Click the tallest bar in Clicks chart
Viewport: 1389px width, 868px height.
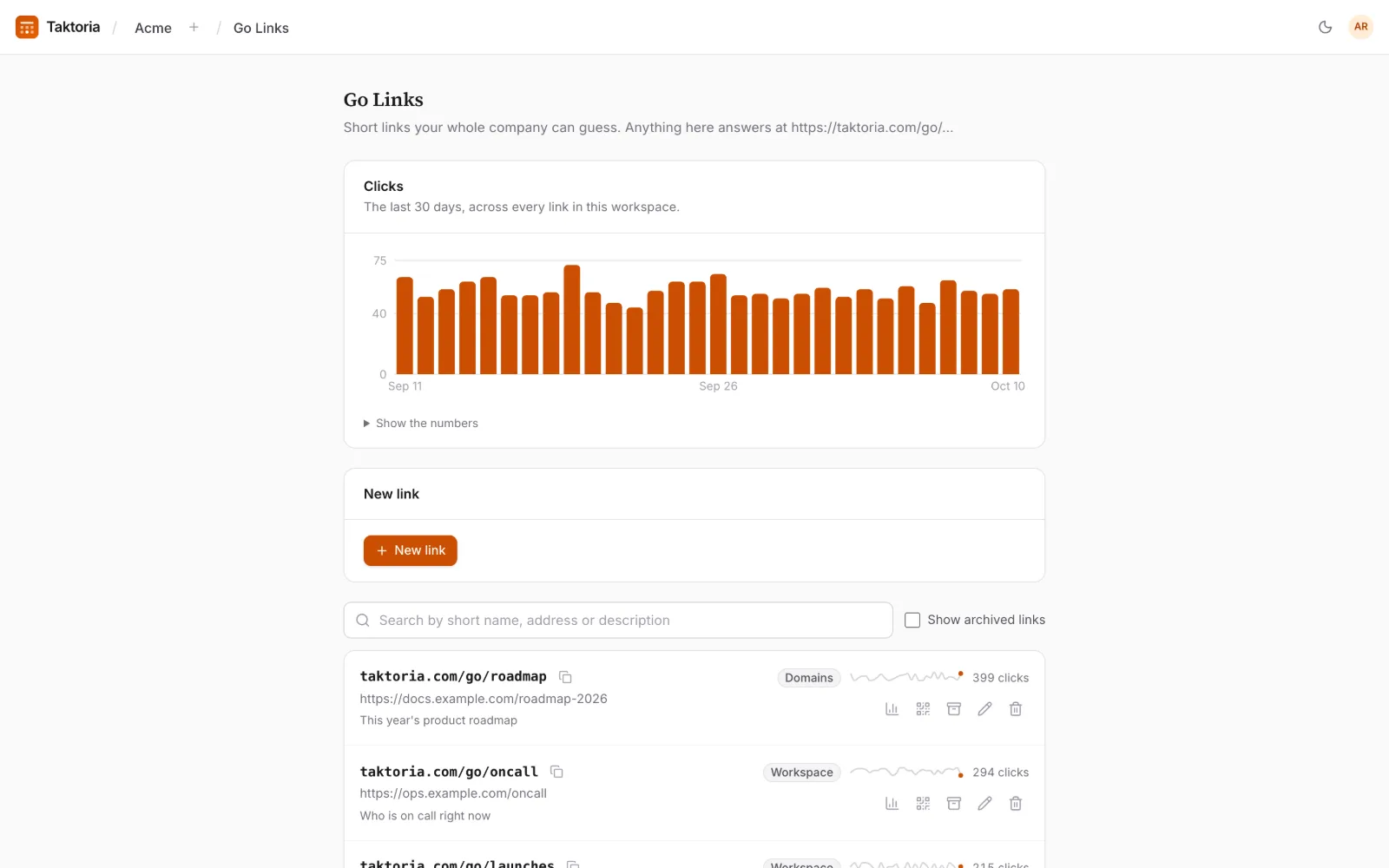tap(571, 319)
